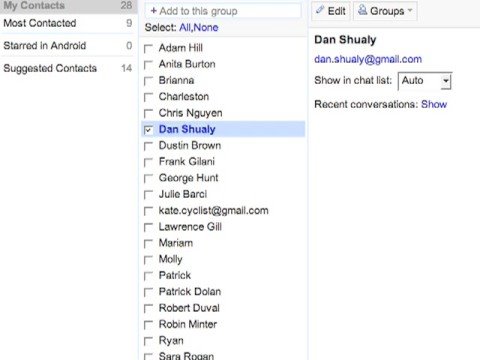The width and height of the screenshot is (480, 360).
Task: Select contact kate.cyclist@gmail.com name
Action: point(213,211)
